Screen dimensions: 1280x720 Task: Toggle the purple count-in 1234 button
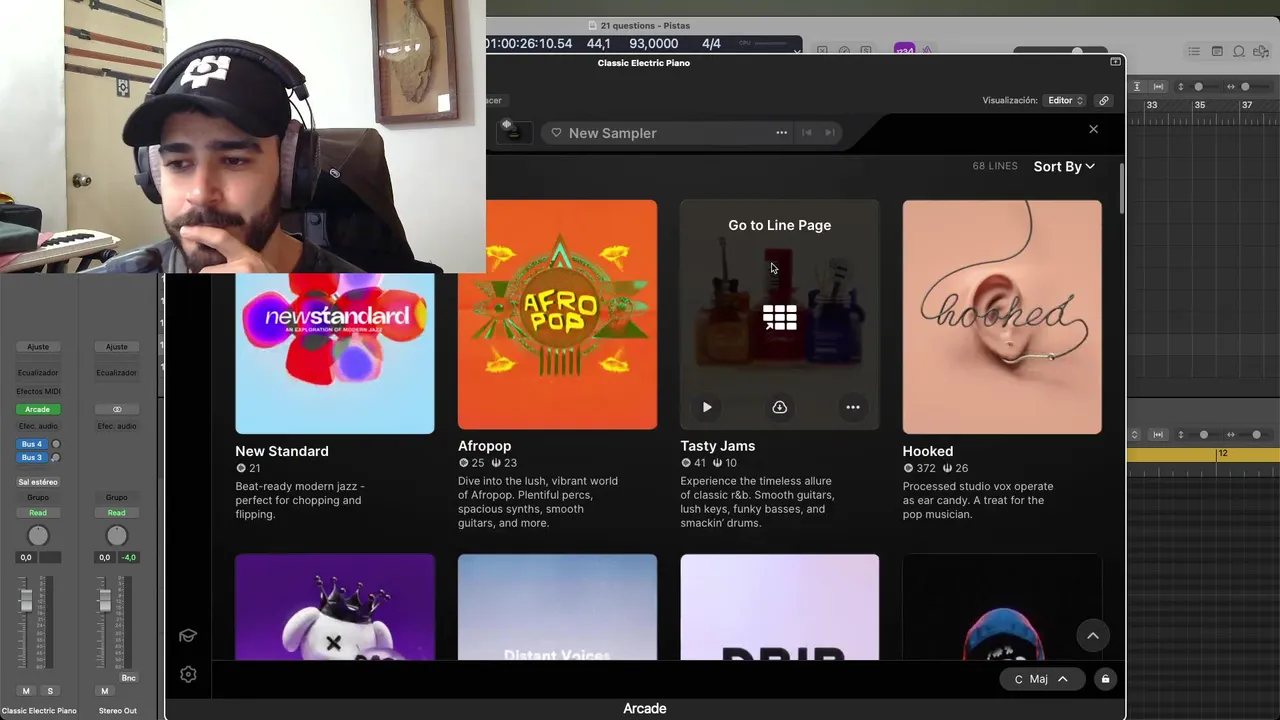[x=904, y=50]
